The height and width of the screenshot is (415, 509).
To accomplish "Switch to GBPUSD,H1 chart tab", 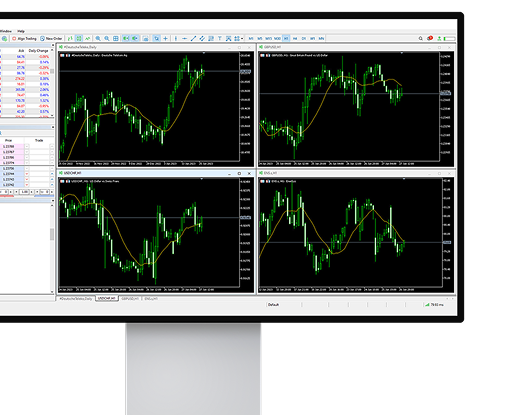I will 130,299.
